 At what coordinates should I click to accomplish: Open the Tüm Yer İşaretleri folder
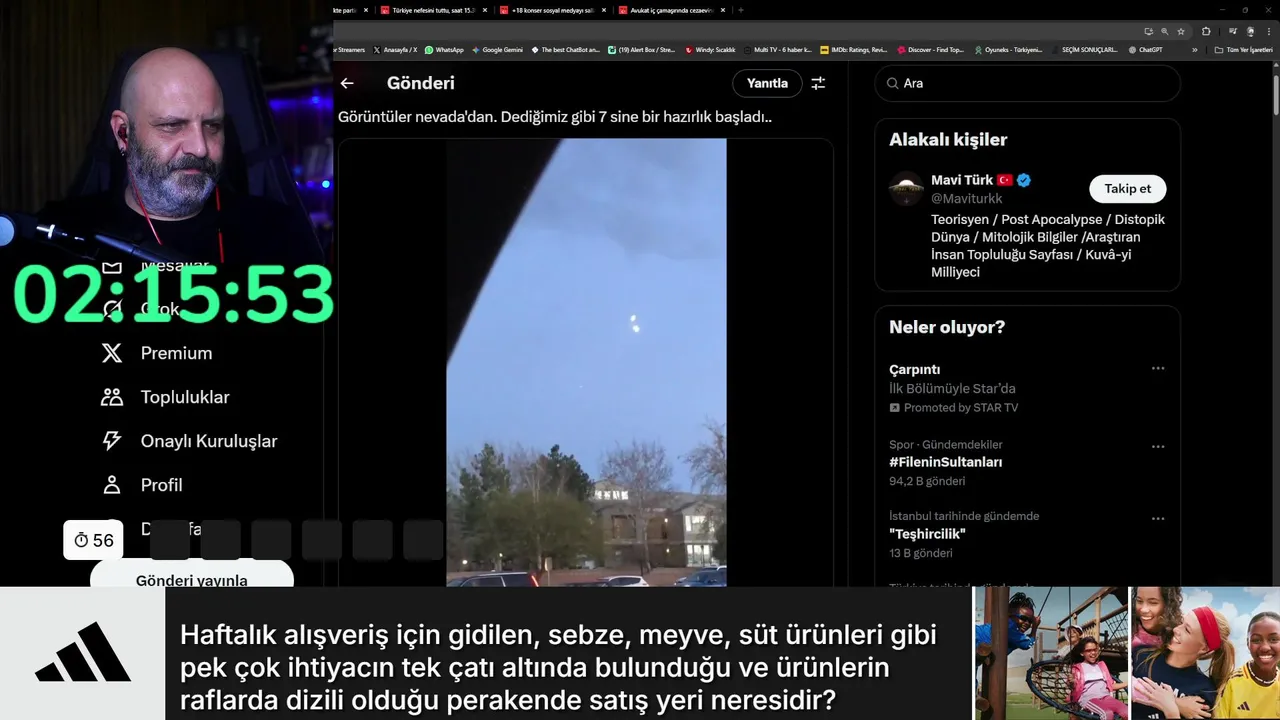[1243, 49]
